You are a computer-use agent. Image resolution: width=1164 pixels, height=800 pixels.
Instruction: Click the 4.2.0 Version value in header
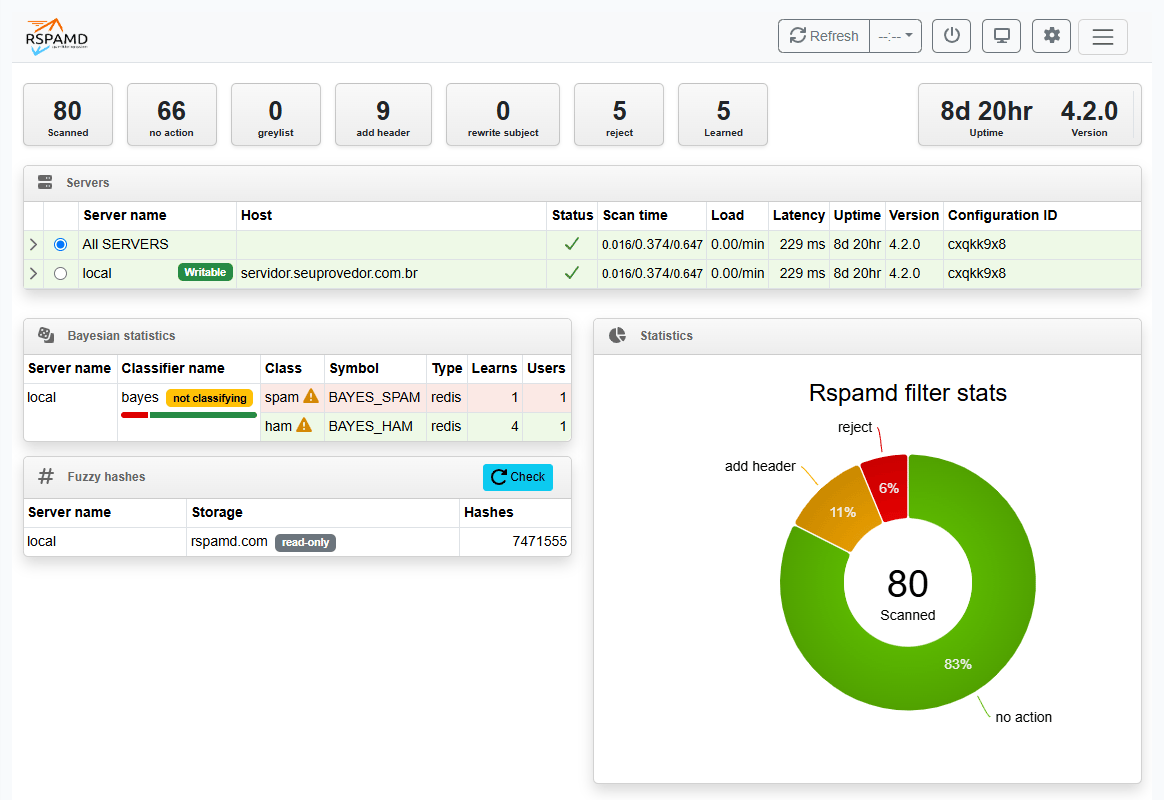click(1089, 111)
